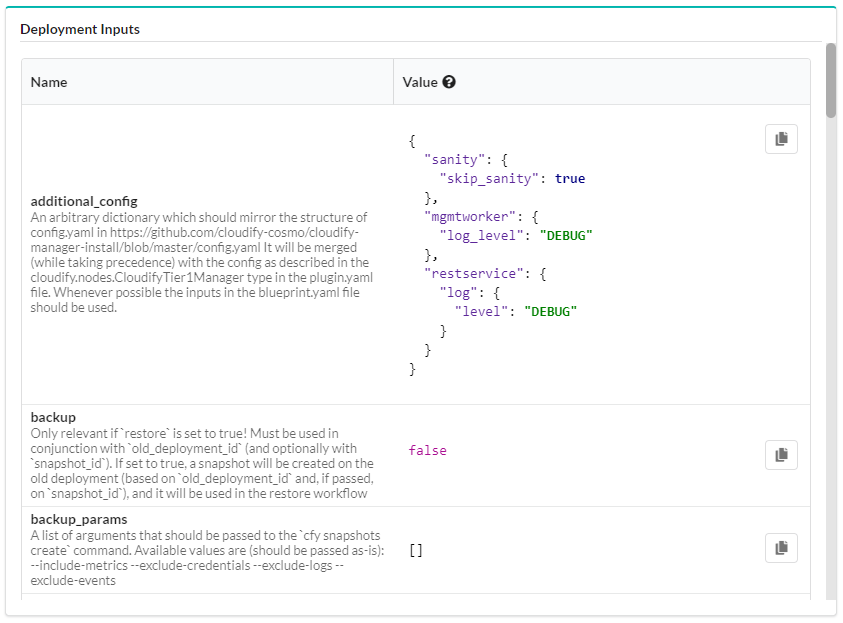Click the backup_params description text
Screen dimensions: 843x623
(x=207, y=558)
